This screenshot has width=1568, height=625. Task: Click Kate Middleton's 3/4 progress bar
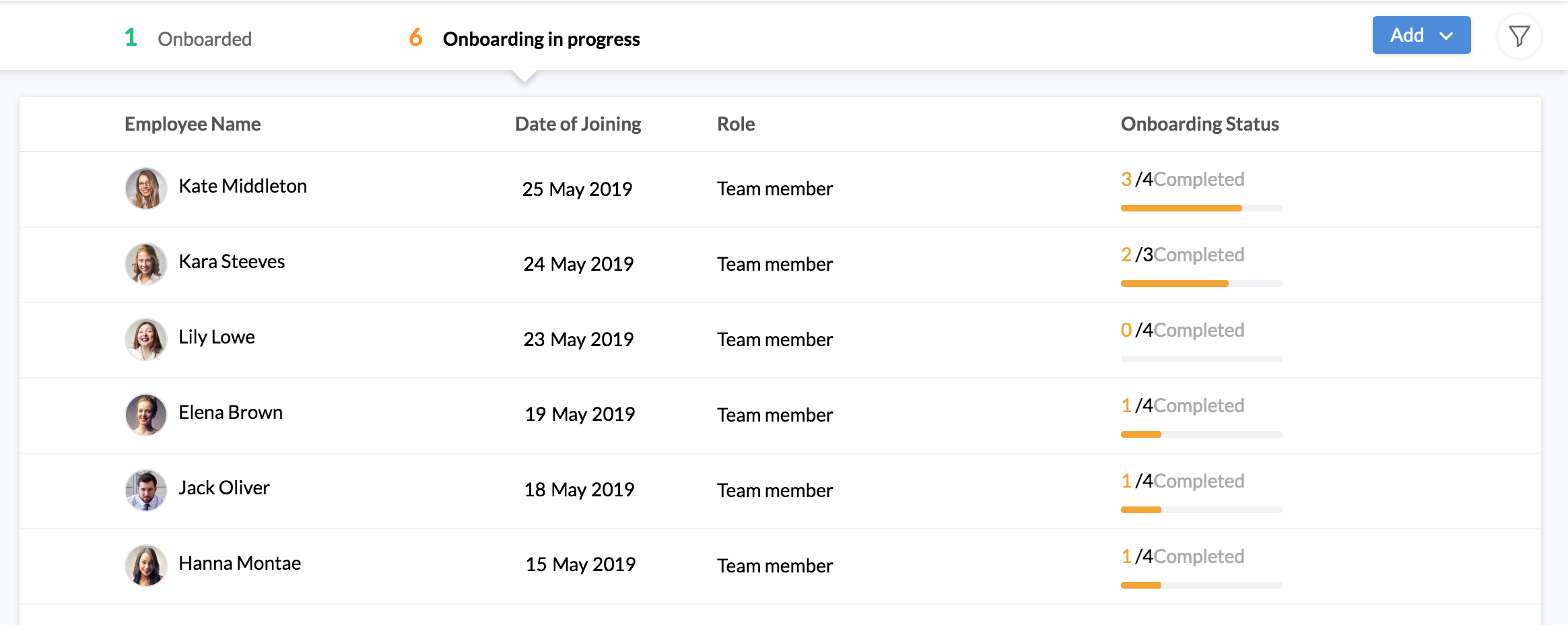(1201, 208)
